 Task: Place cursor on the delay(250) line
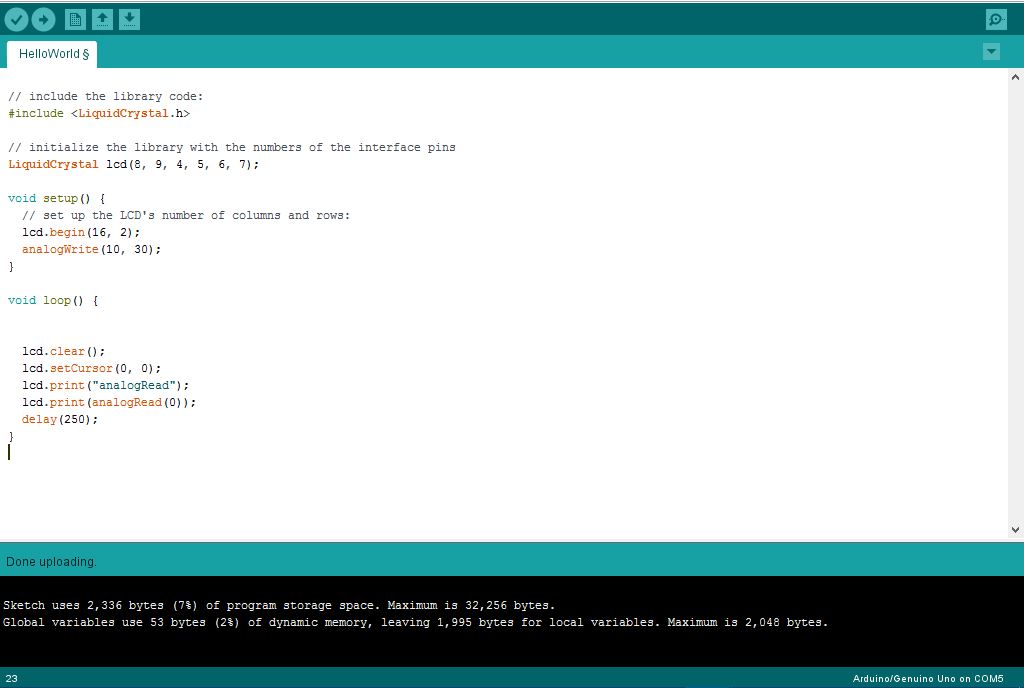coord(60,419)
